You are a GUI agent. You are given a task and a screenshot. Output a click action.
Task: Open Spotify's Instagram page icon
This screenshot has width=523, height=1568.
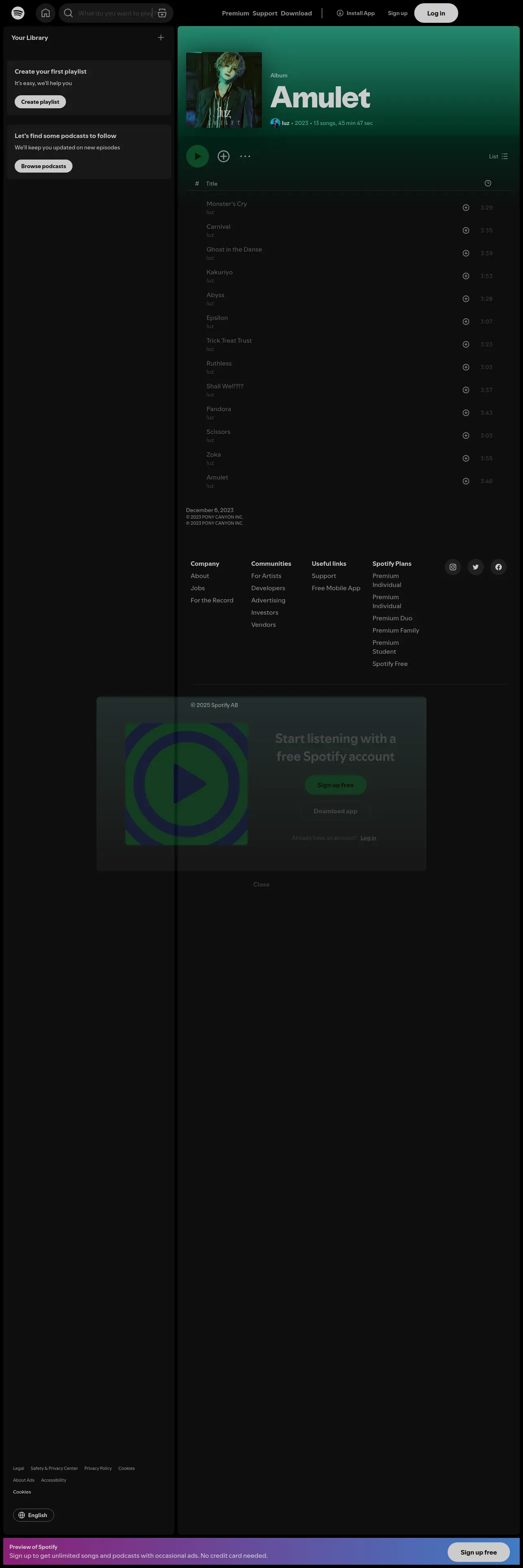(453, 567)
